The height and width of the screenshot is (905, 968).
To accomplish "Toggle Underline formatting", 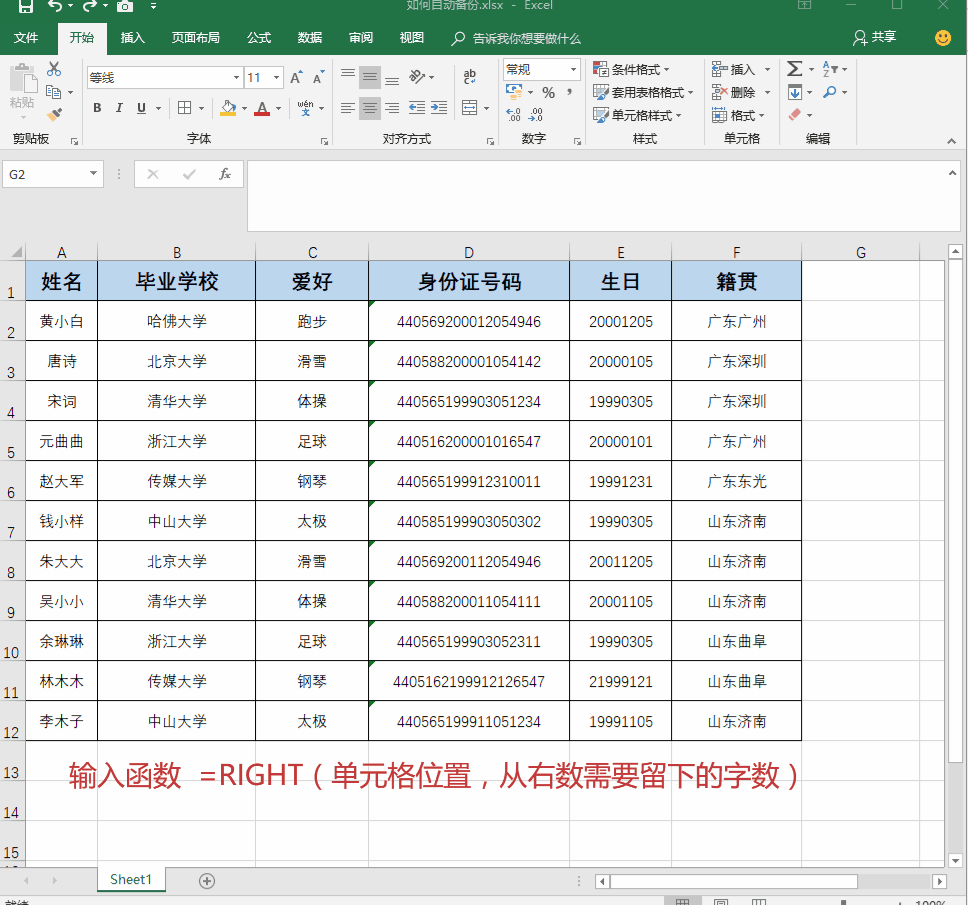I will [x=141, y=108].
